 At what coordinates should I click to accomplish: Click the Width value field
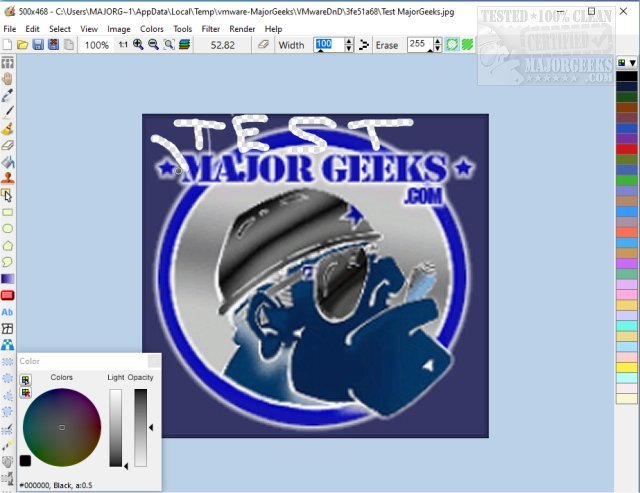tap(329, 44)
